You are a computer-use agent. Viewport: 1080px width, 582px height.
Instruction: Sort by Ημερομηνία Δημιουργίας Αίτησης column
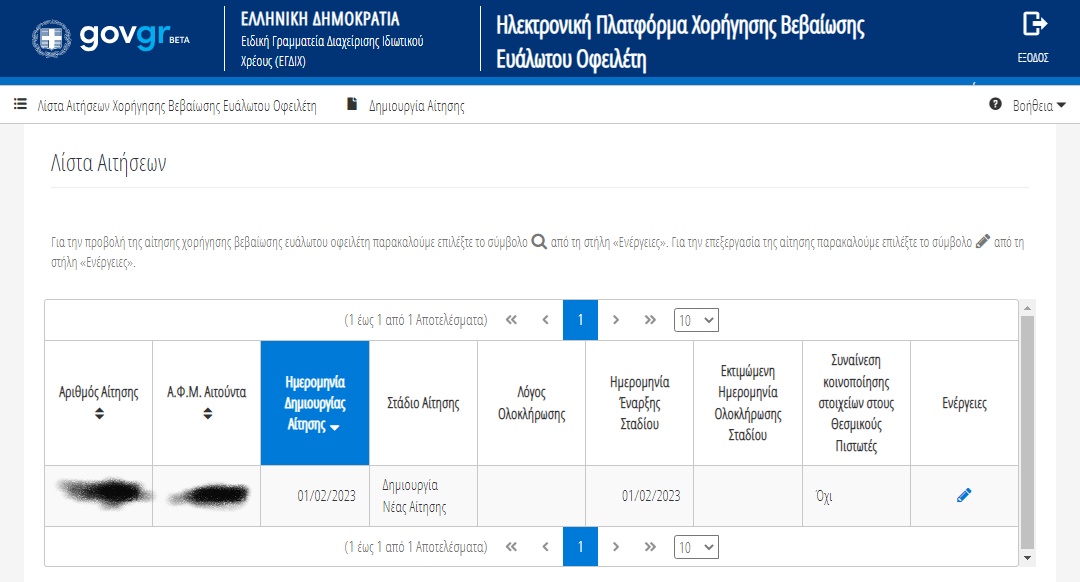314,403
